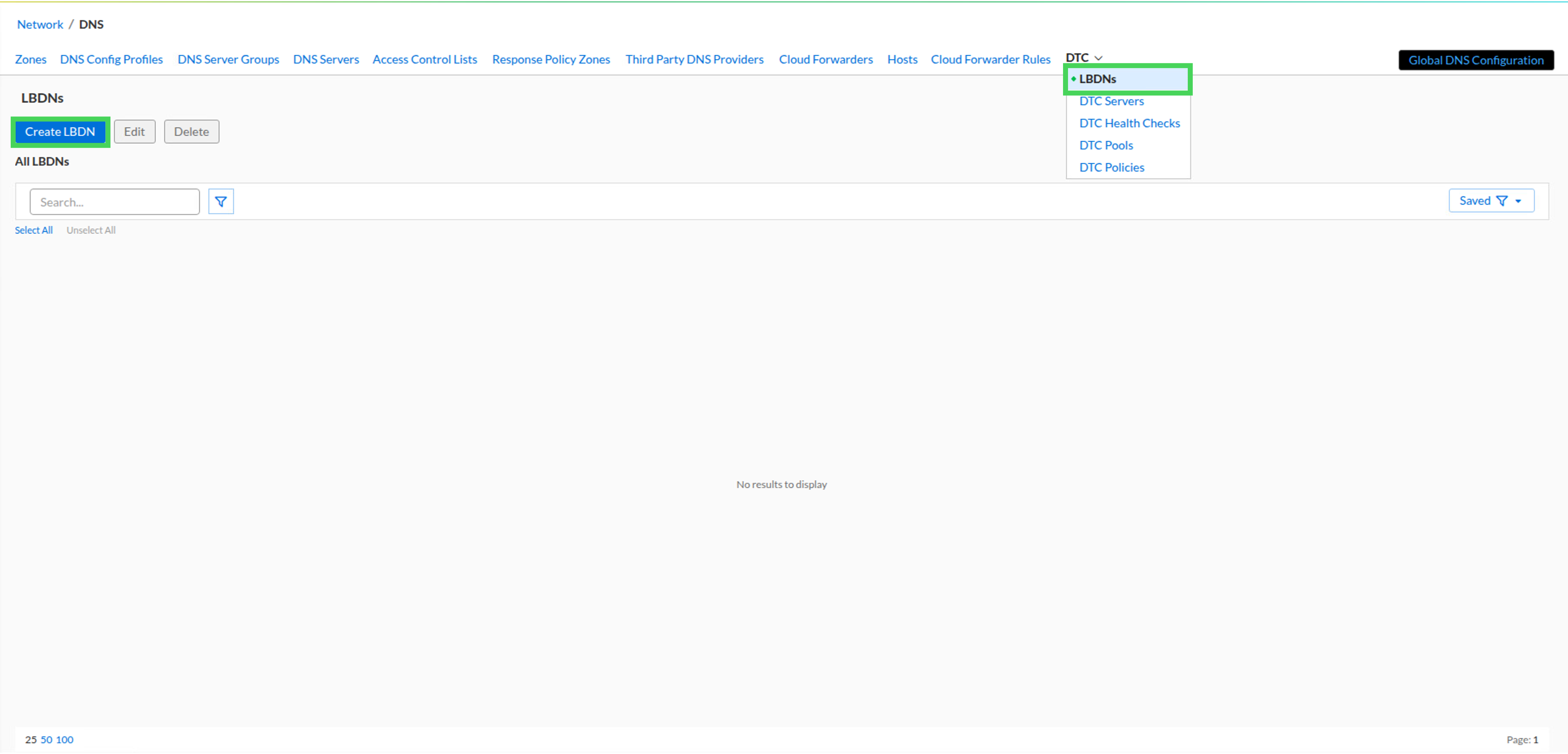The image size is (1568, 754).
Task: Click the Global DNS Configuration button
Action: [1475, 60]
